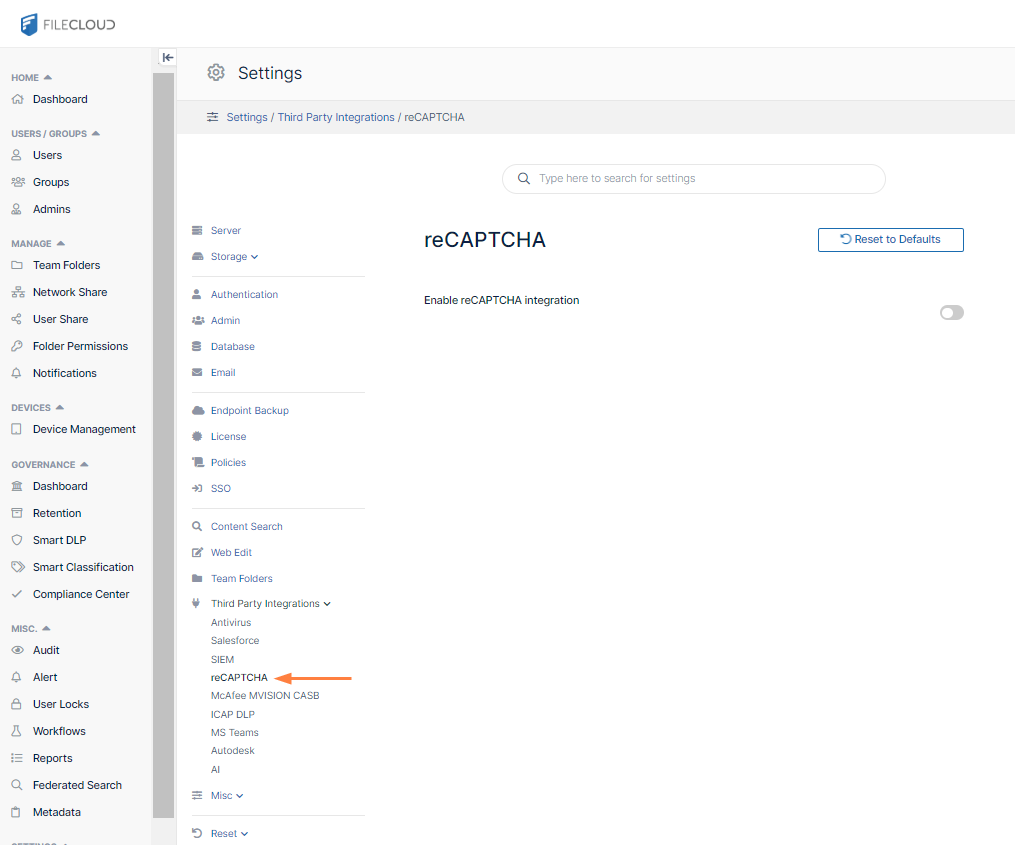Click the sidebar vertical scrollbar
Image resolution: width=1015 pixels, height=845 pixels.
(x=163, y=445)
